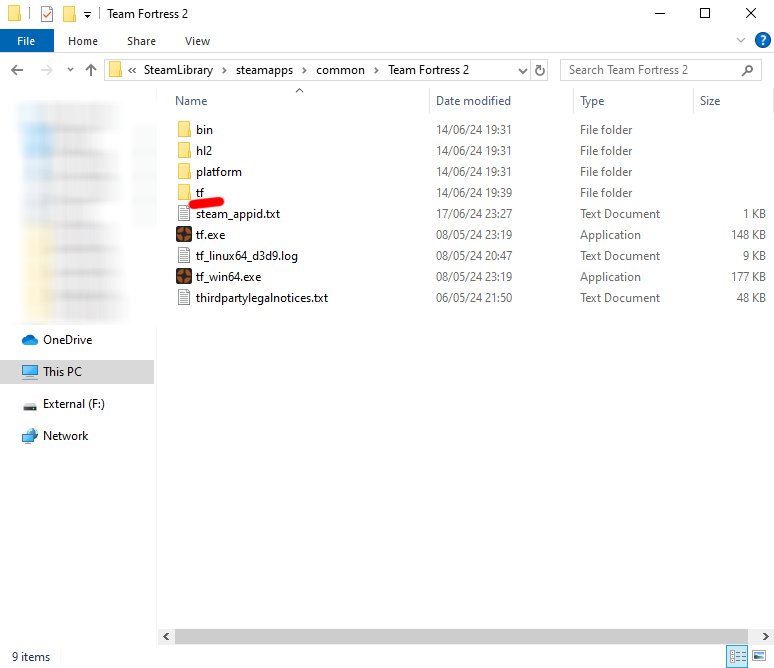Click the Team Fortress 2 breadcrumb
This screenshot has height=668, width=774.
click(428, 70)
